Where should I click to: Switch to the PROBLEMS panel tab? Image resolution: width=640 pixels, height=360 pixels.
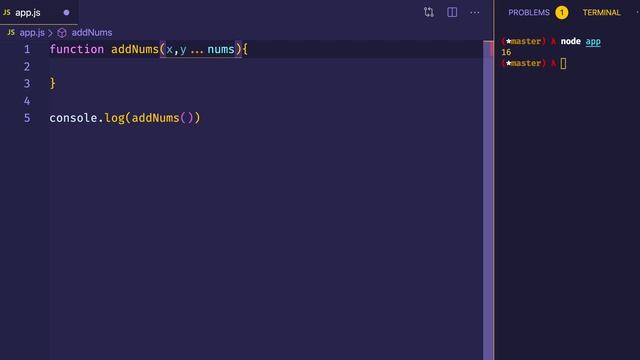[x=529, y=13]
